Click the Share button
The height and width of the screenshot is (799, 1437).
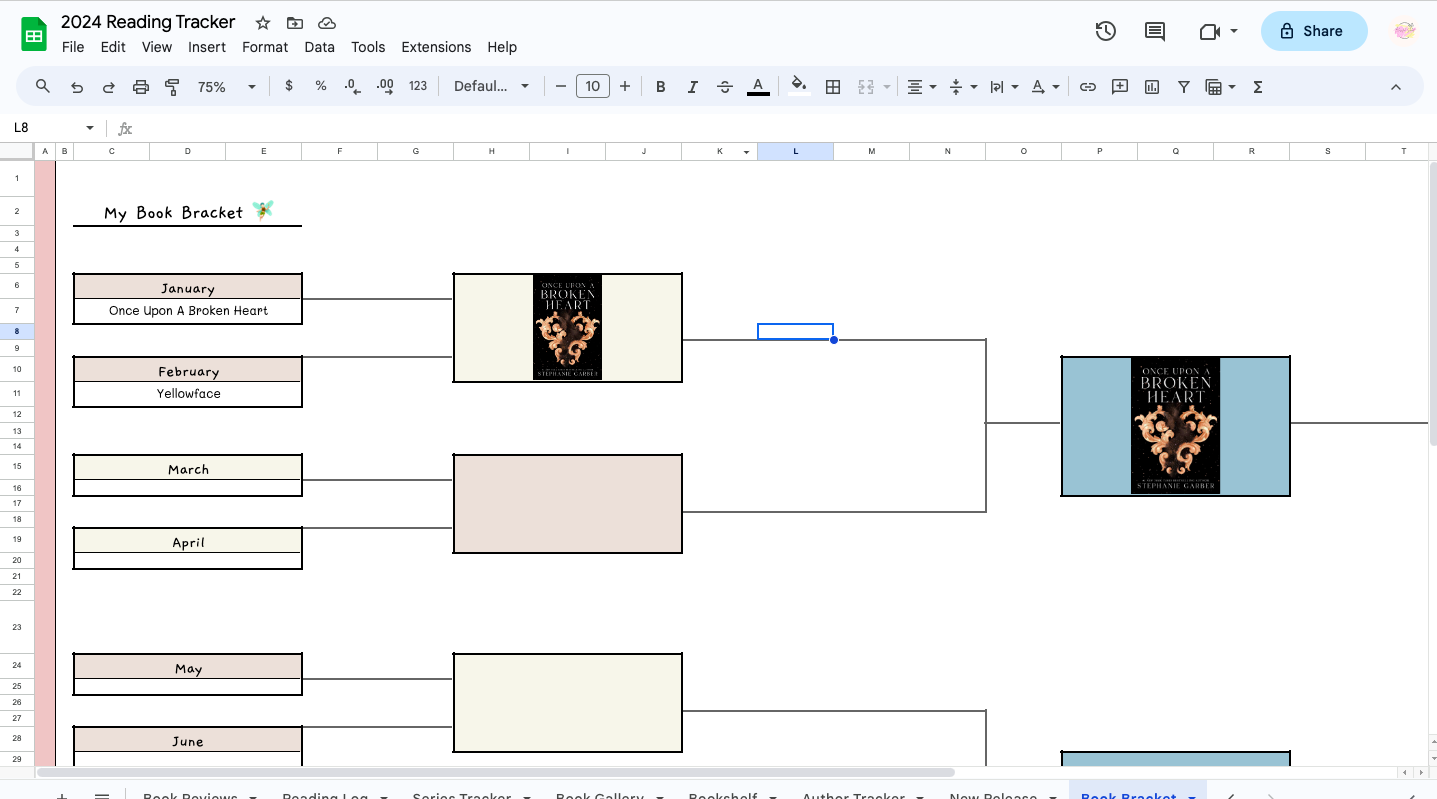coord(1314,31)
